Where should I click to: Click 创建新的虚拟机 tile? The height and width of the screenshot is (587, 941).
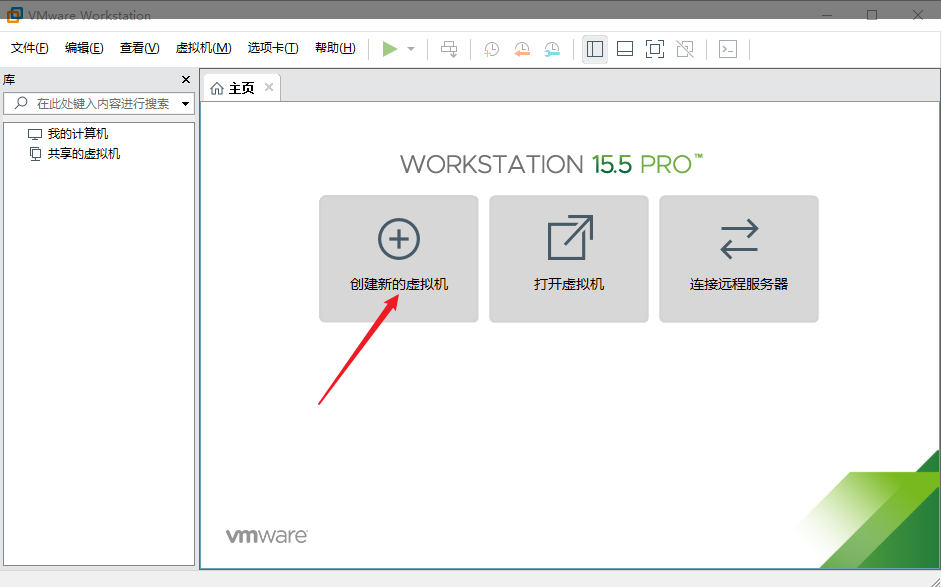398,259
